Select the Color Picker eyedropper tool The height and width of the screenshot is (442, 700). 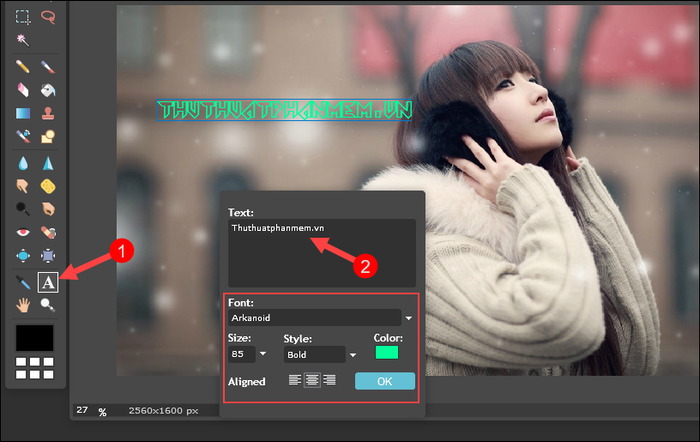click(x=23, y=282)
